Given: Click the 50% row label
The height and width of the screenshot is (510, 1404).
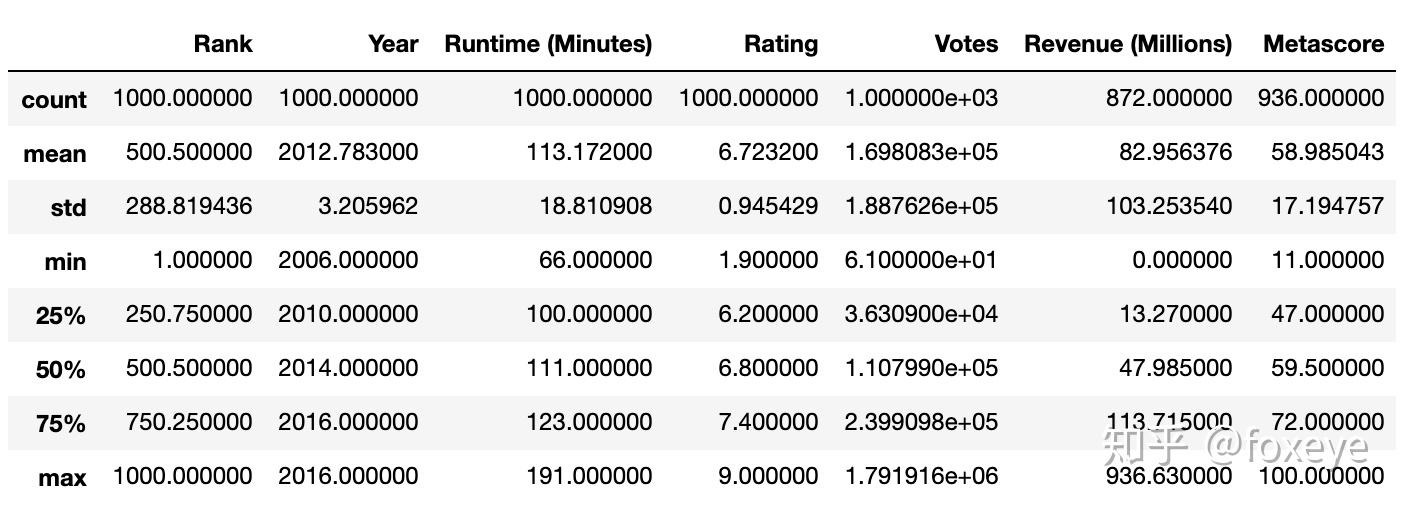Looking at the screenshot, I should pyautogui.click(x=61, y=369).
